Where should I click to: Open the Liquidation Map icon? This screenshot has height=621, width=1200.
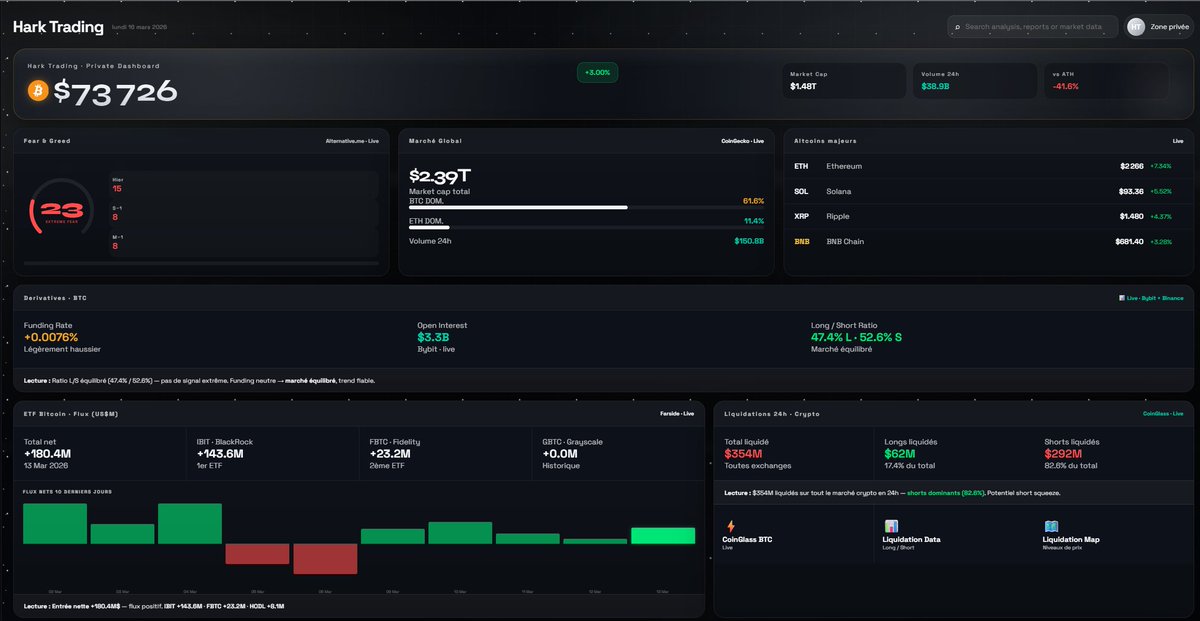1051,526
